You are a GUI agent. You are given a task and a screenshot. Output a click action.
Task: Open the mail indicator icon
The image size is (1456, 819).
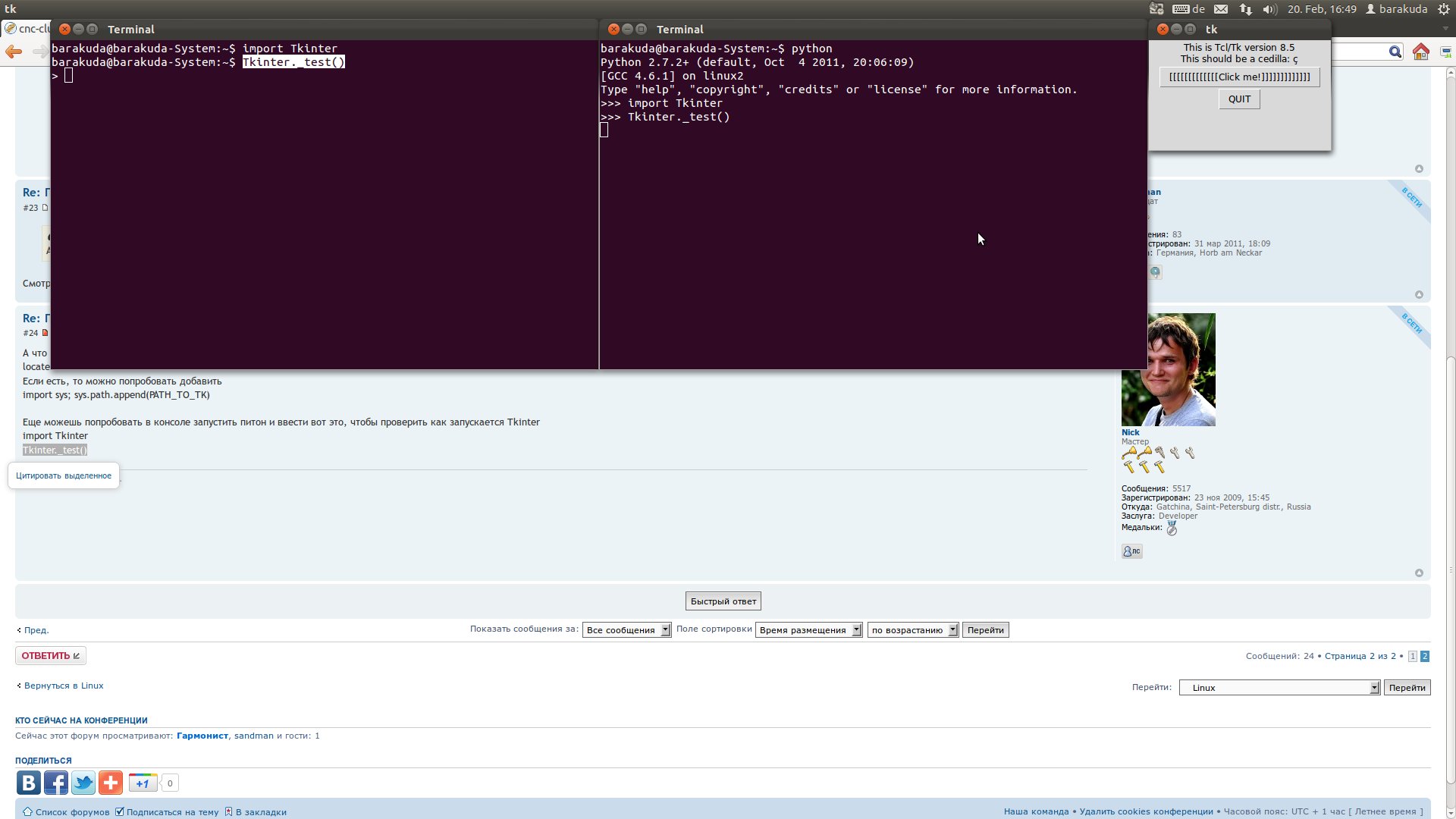click(x=1221, y=9)
